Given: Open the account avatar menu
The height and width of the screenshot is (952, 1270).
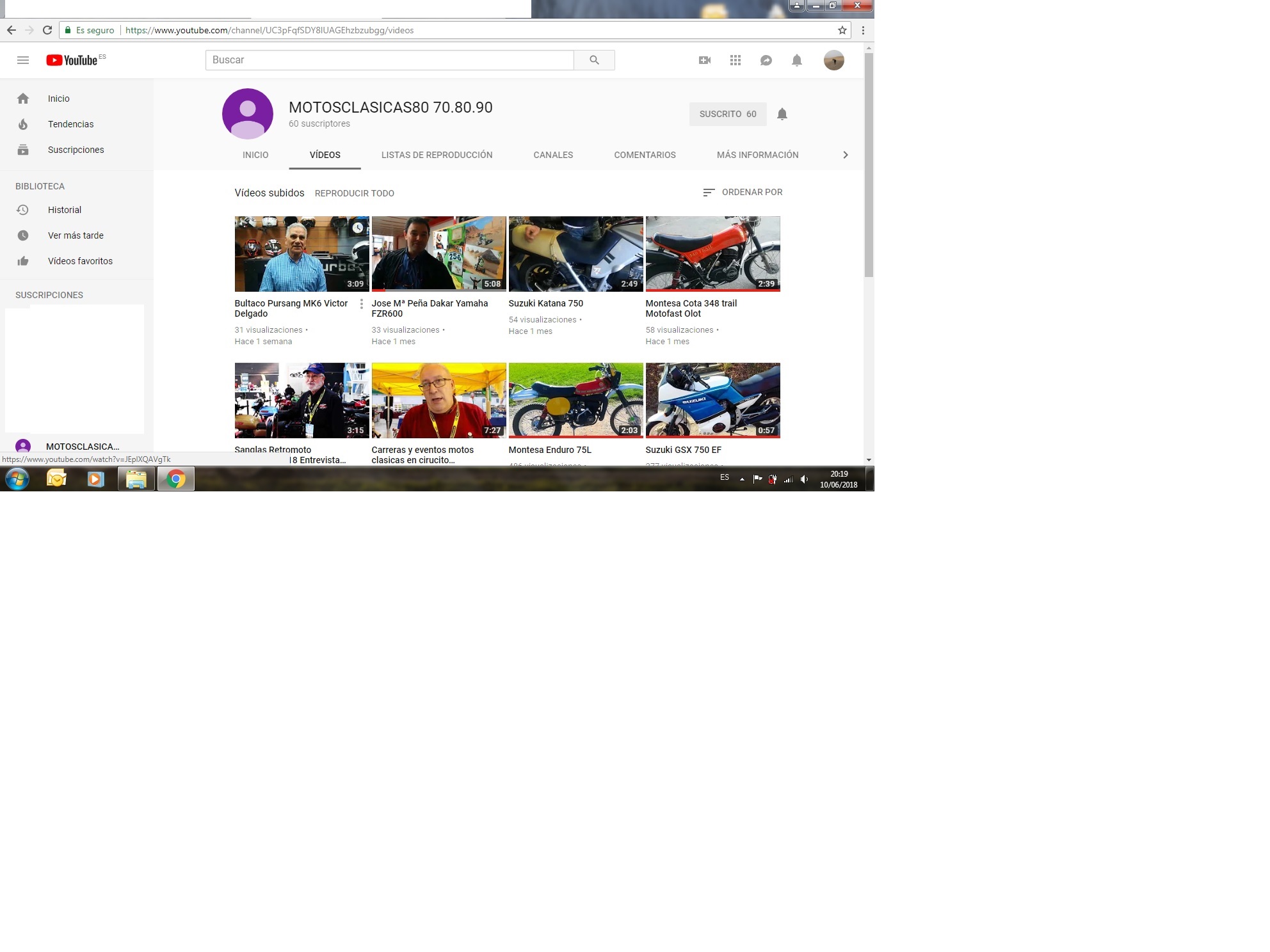Looking at the screenshot, I should click(x=834, y=60).
